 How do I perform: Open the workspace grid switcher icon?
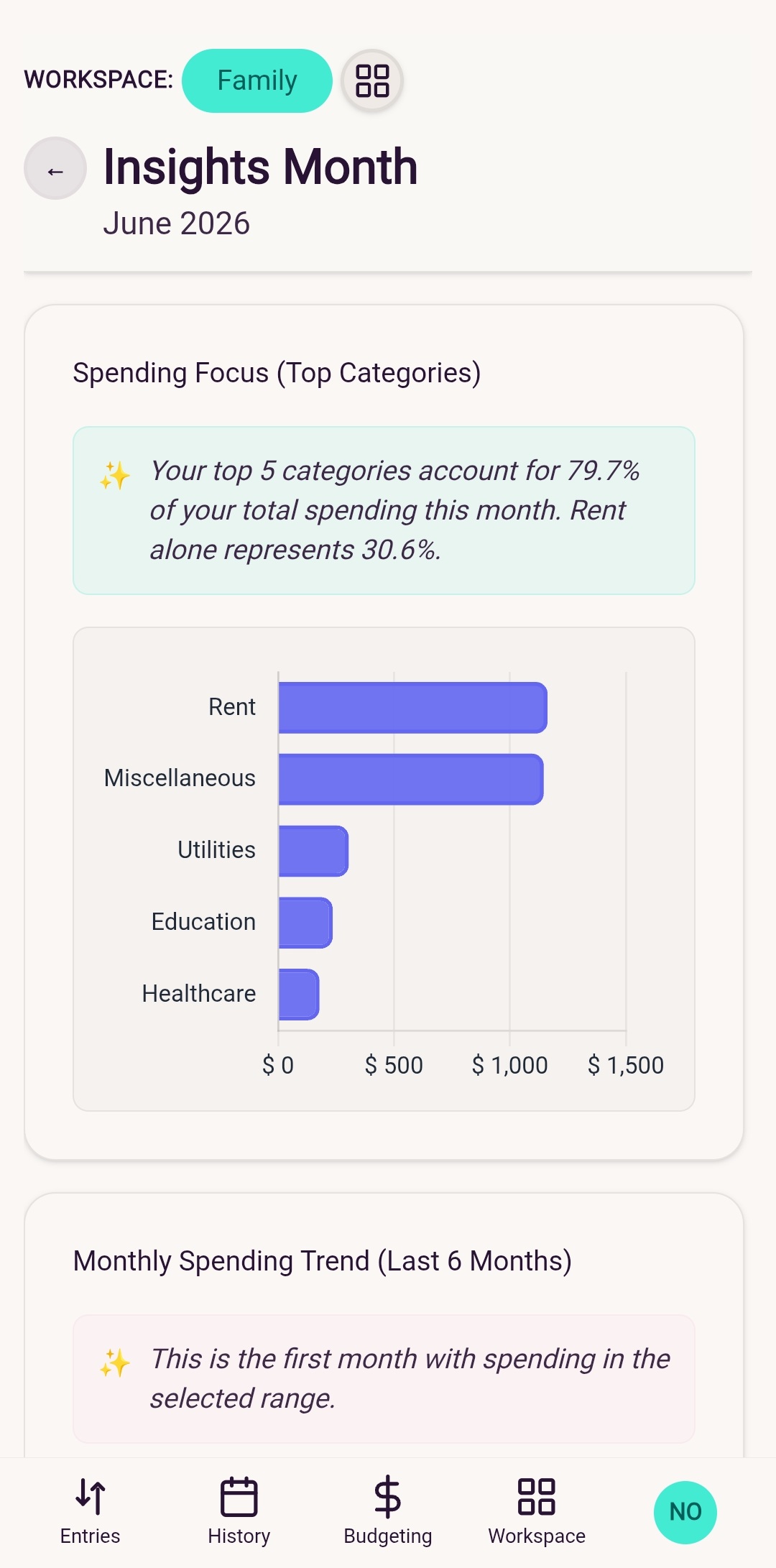[x=372, y=80]
